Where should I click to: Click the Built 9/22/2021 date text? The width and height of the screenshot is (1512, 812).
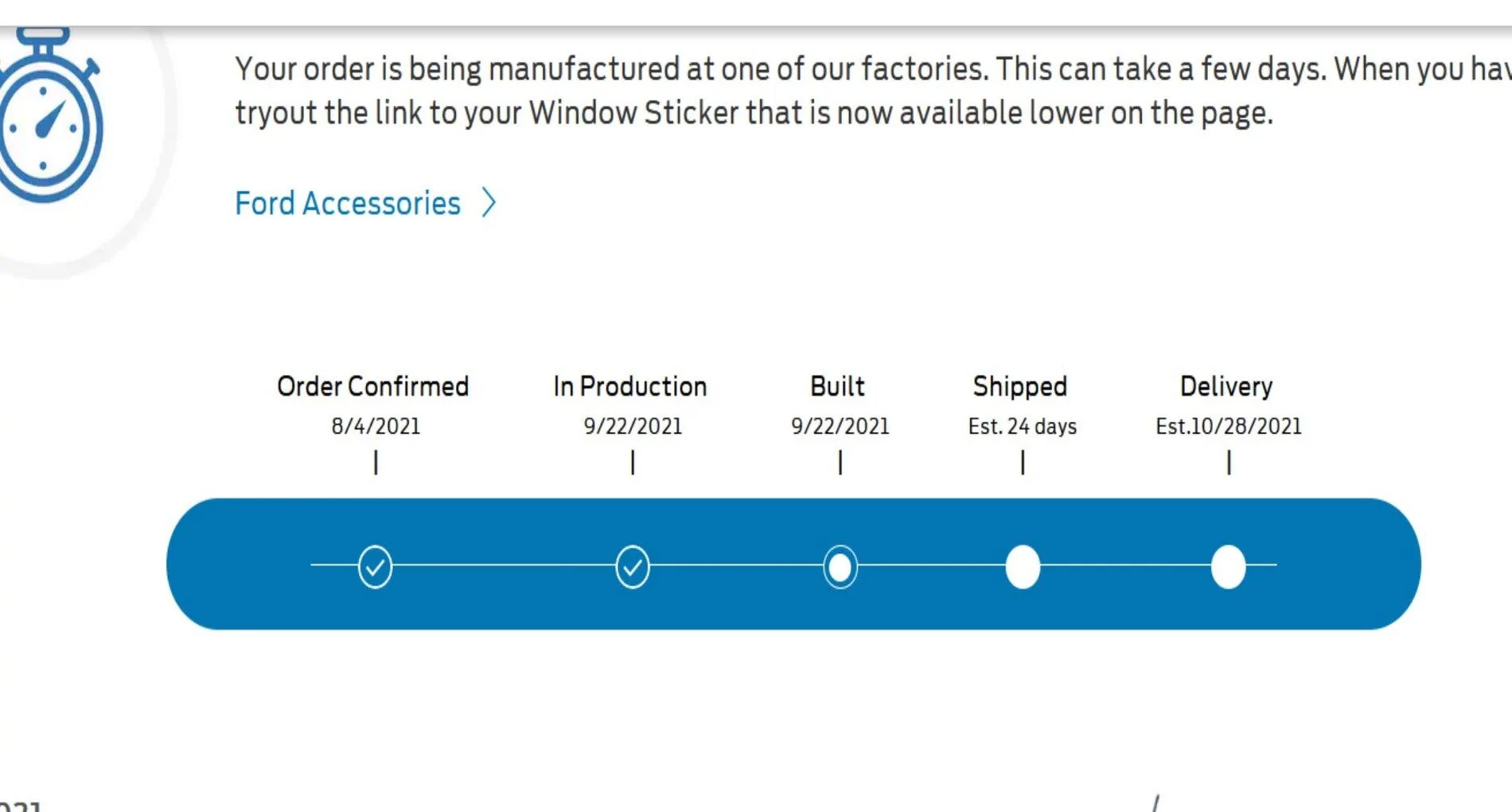840,427
